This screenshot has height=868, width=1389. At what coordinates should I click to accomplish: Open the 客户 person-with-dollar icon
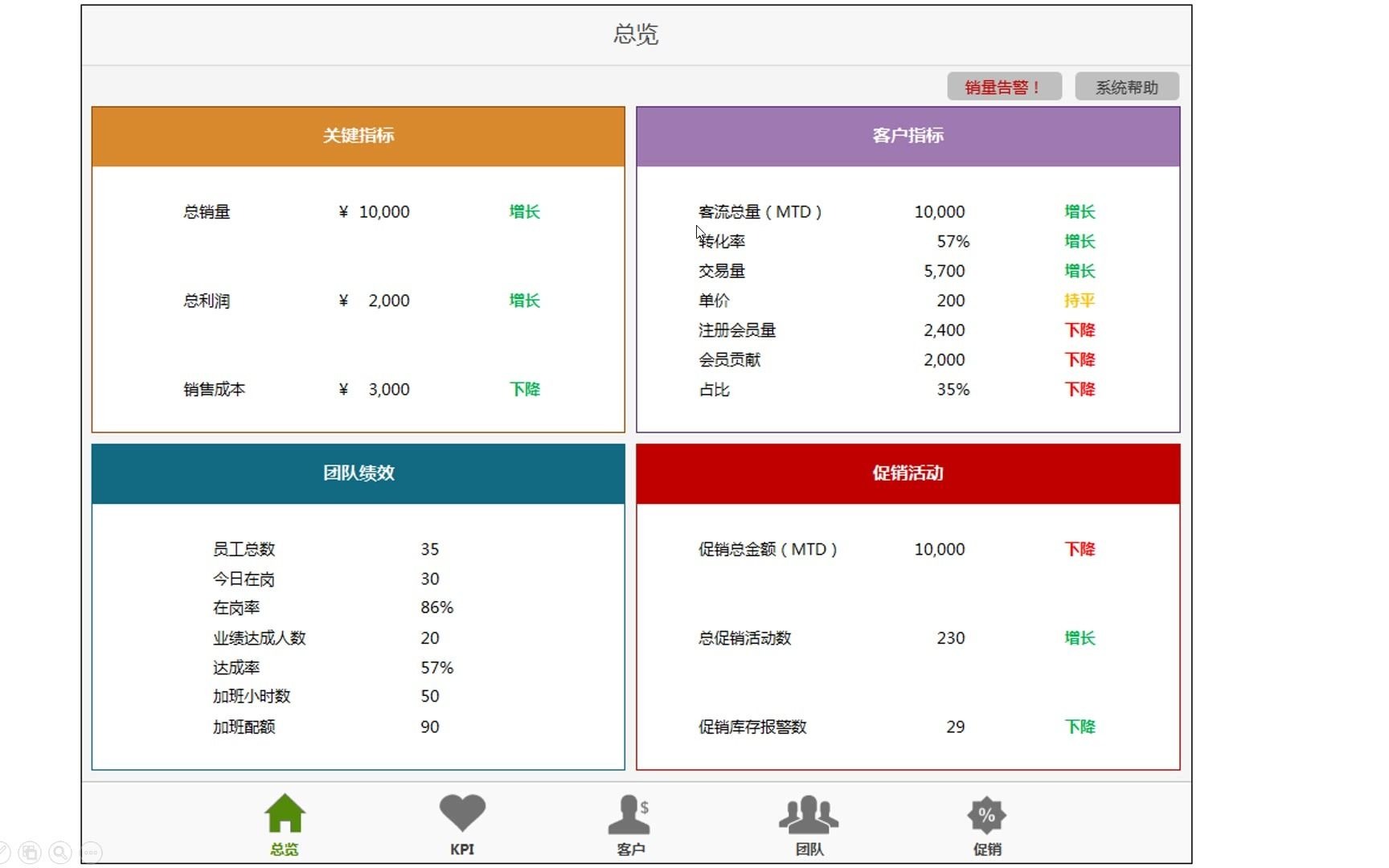pos(629,815)
